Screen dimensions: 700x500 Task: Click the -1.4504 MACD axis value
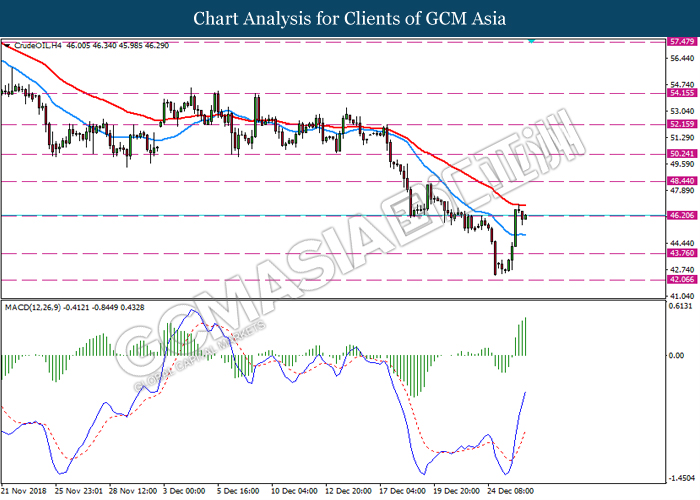coord(682,479)
